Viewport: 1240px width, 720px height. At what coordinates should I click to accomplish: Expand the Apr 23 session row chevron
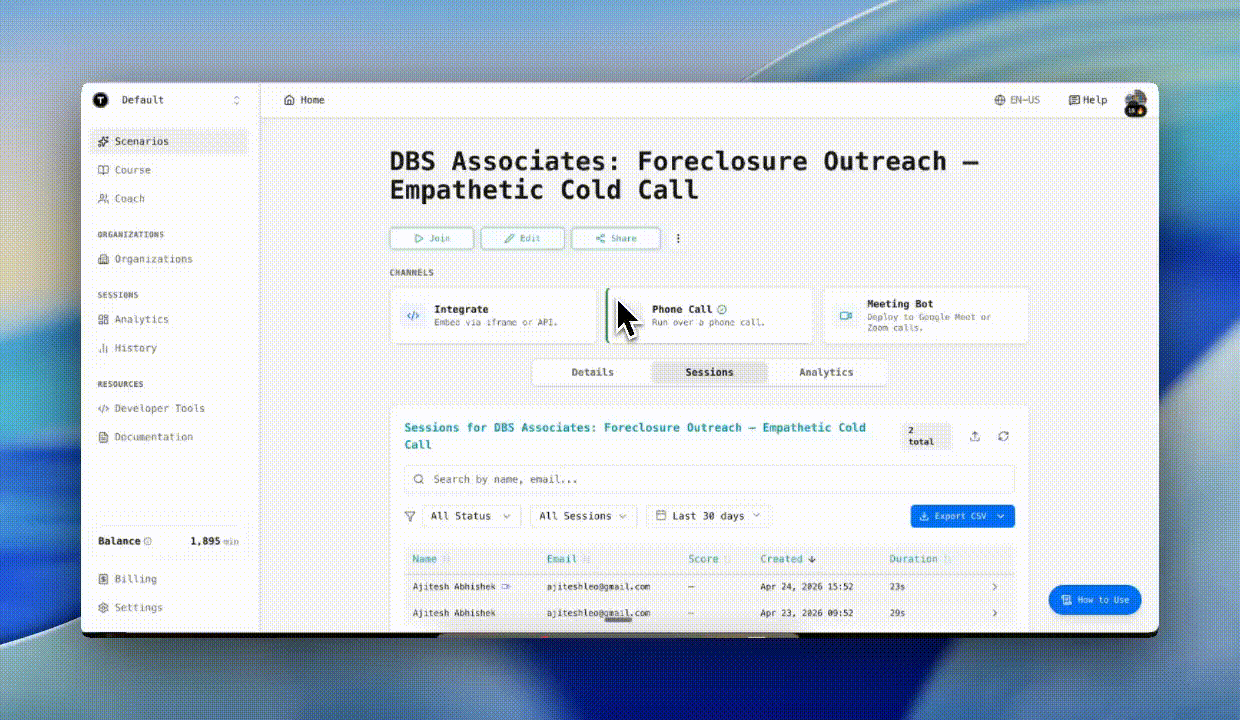click(994, 612)
